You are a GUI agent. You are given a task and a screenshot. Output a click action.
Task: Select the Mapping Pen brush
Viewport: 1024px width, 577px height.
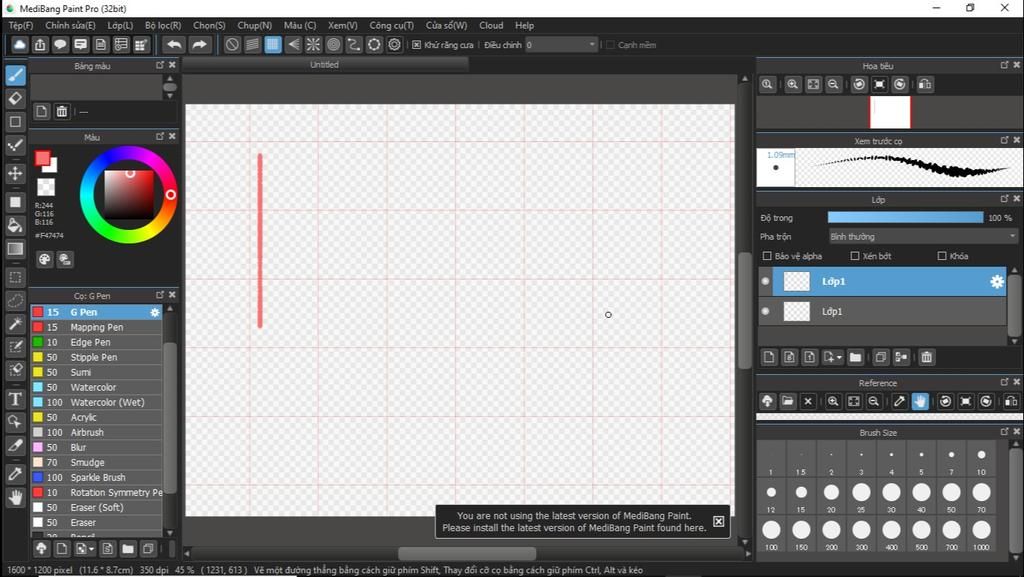click(x=97, y=327)
